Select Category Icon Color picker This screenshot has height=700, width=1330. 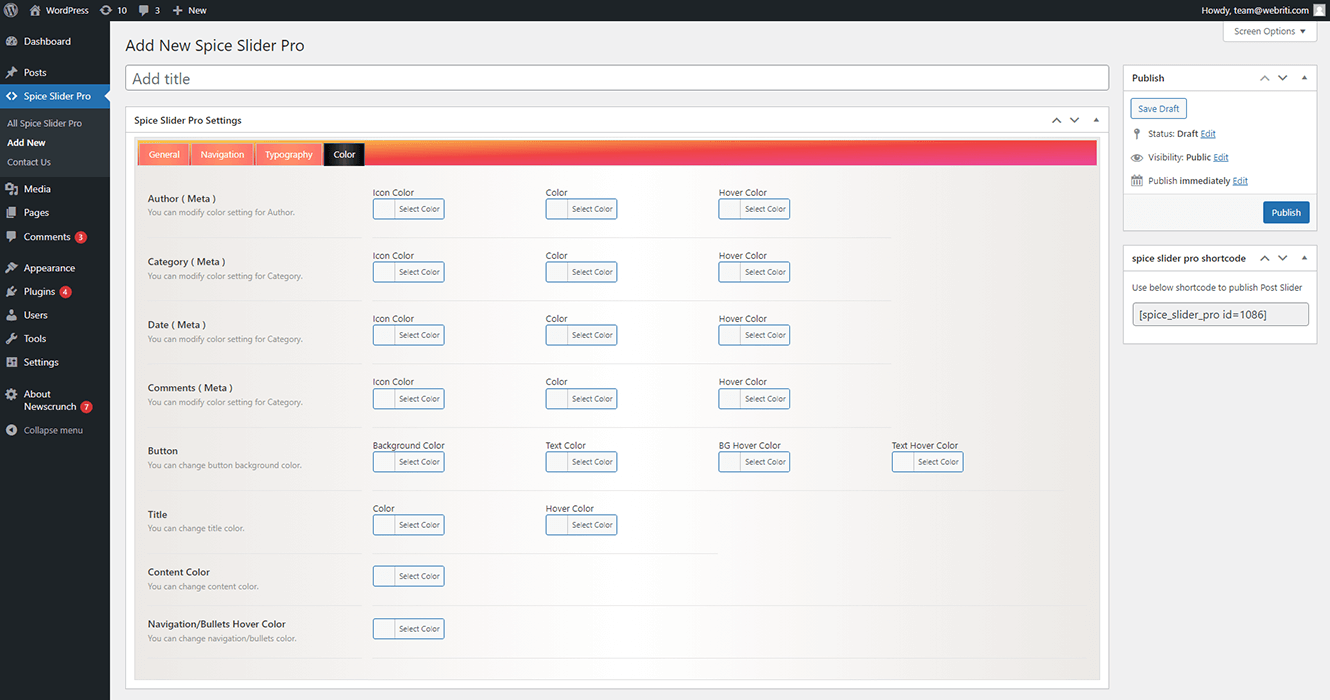[408, 272]
